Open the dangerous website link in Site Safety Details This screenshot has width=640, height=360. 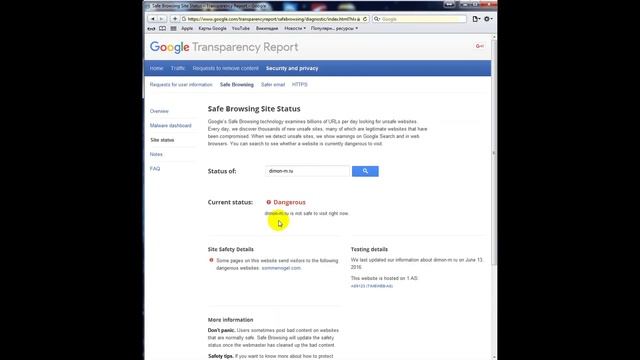pos(281,268)
